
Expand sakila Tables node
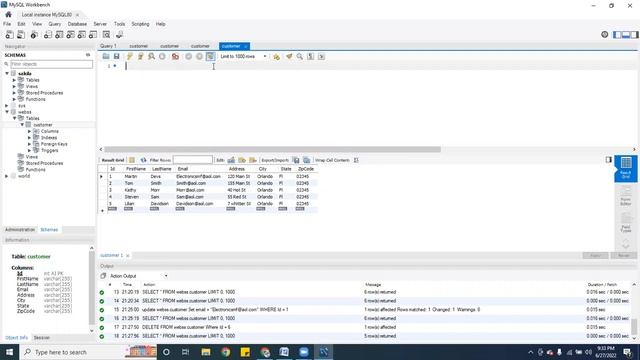[14, 80]
